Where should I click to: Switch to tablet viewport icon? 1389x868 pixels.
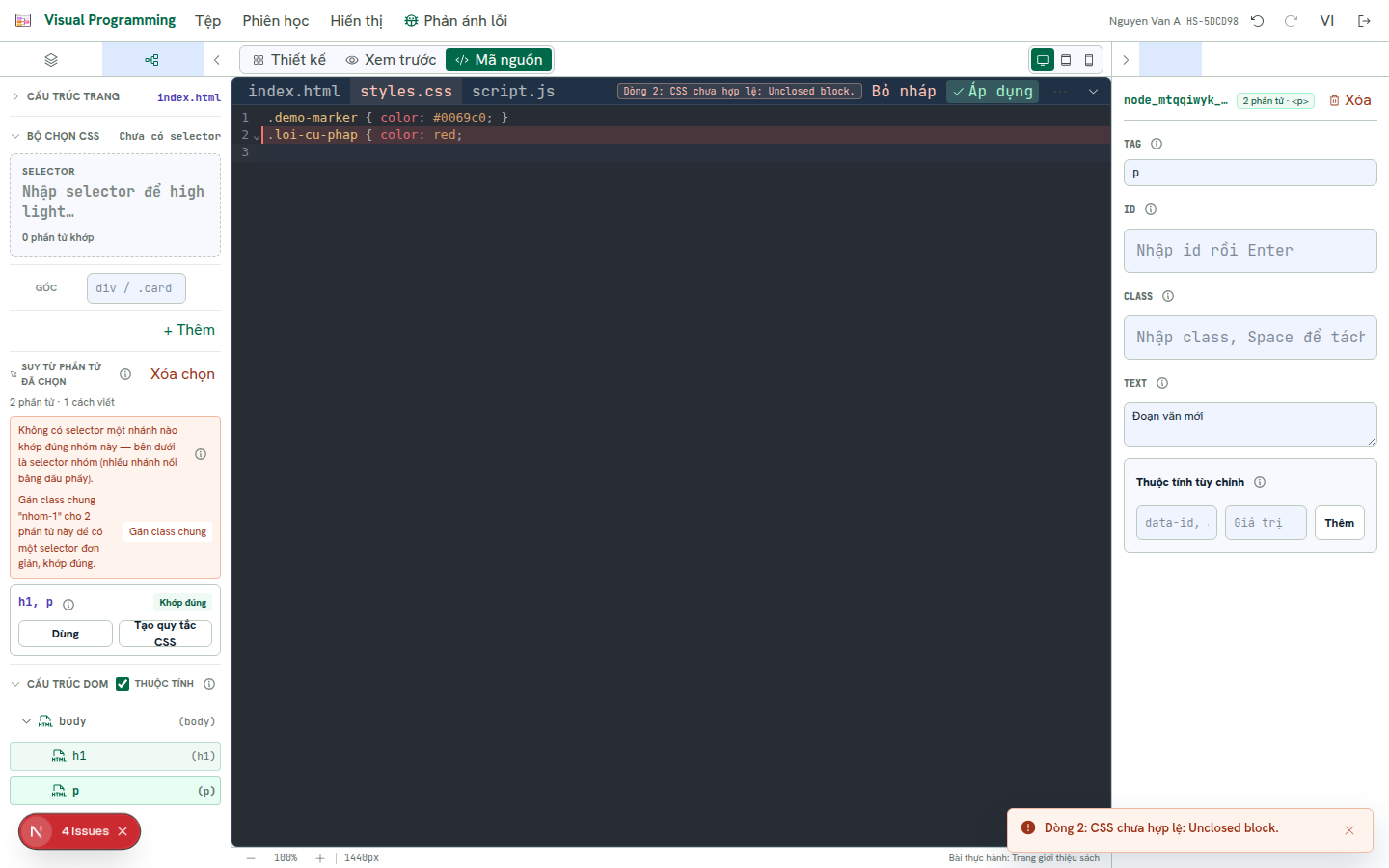(1066, 60)
